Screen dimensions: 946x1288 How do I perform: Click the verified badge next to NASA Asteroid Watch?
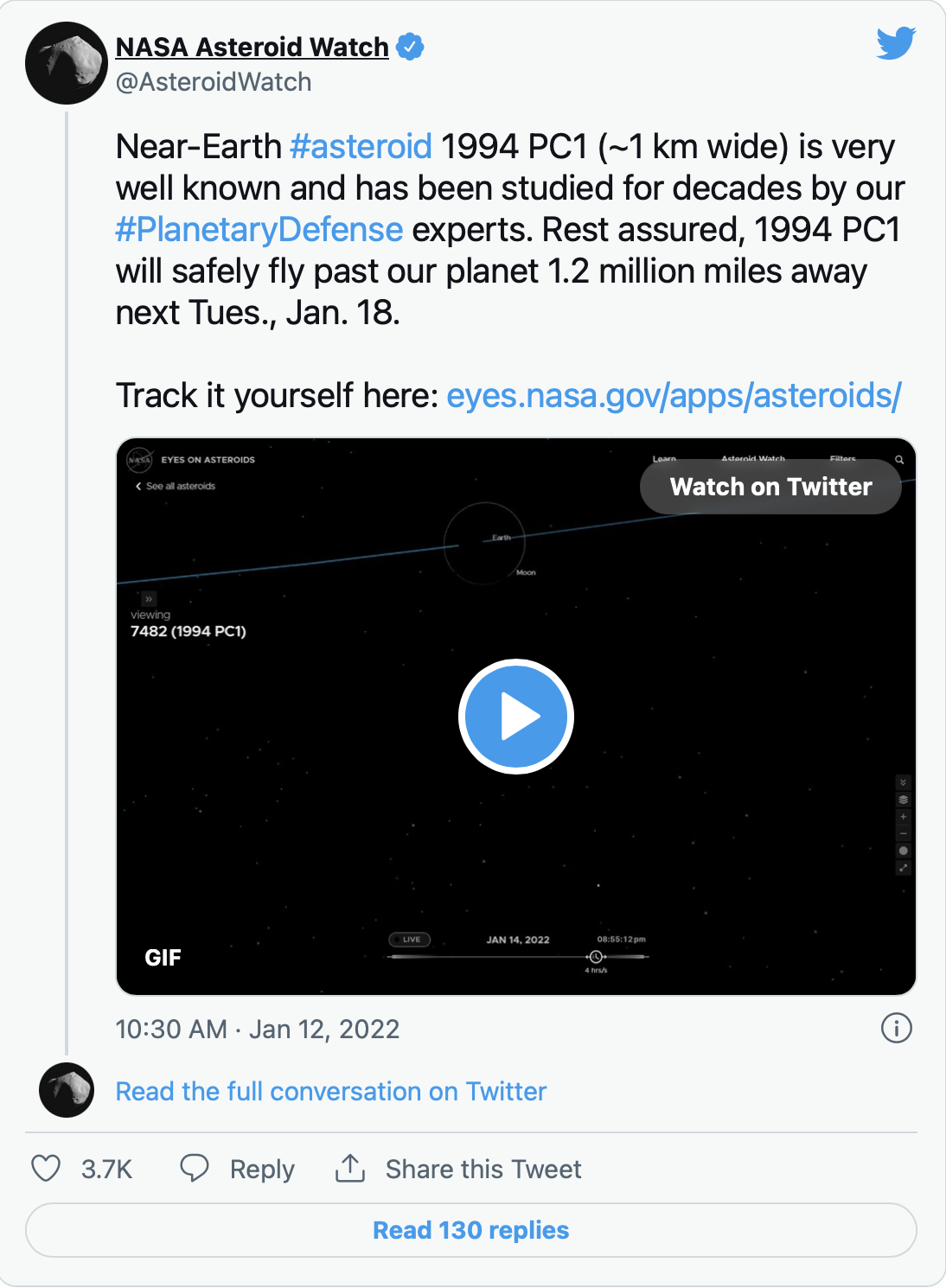[410, 47]
